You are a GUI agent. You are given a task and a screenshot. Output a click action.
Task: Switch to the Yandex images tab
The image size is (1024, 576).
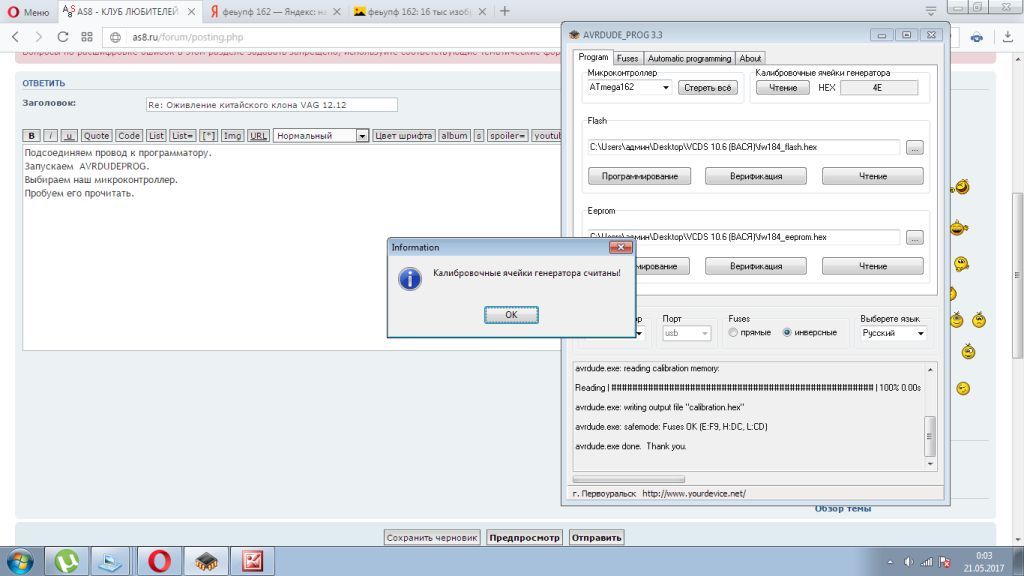[x=420, y=12]
